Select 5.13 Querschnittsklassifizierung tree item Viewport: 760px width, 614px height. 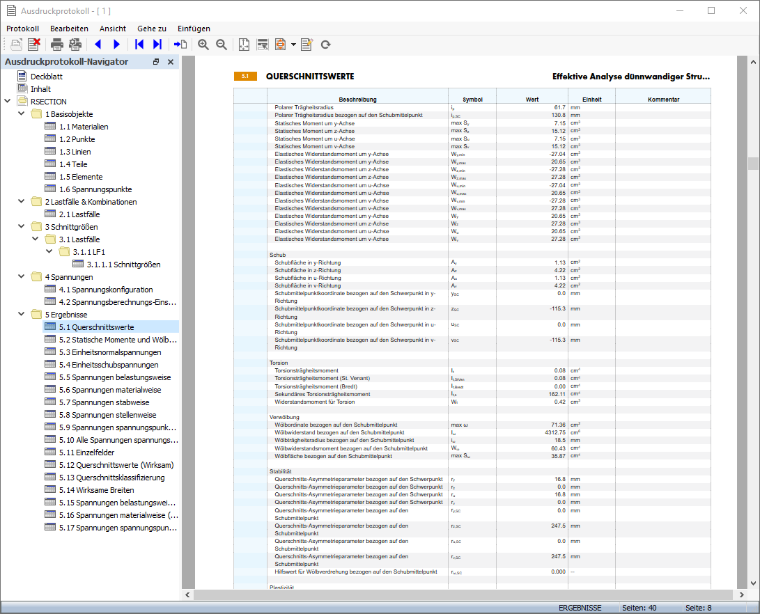112,477
